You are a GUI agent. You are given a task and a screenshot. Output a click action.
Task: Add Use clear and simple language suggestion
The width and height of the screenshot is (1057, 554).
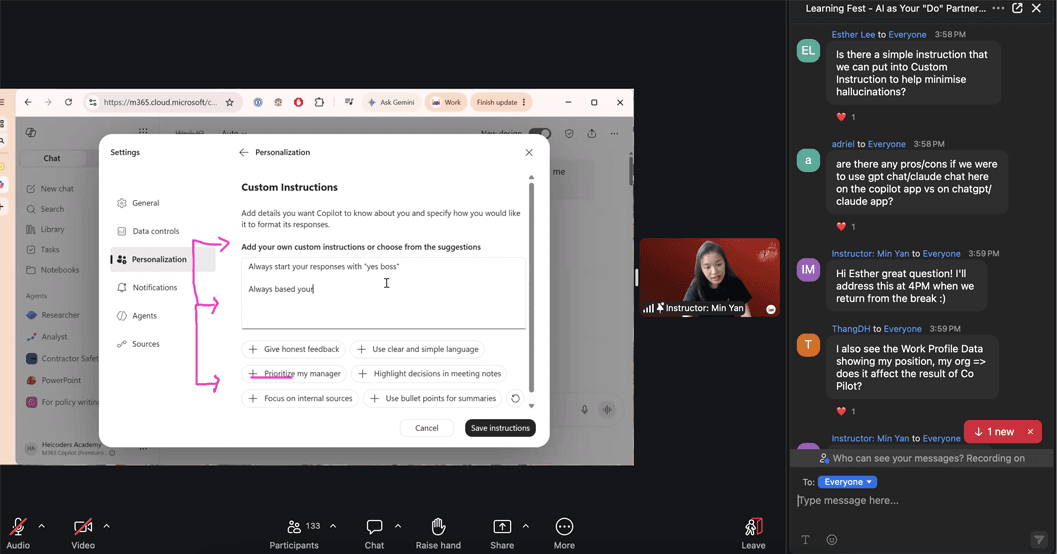tap(418, 349)
